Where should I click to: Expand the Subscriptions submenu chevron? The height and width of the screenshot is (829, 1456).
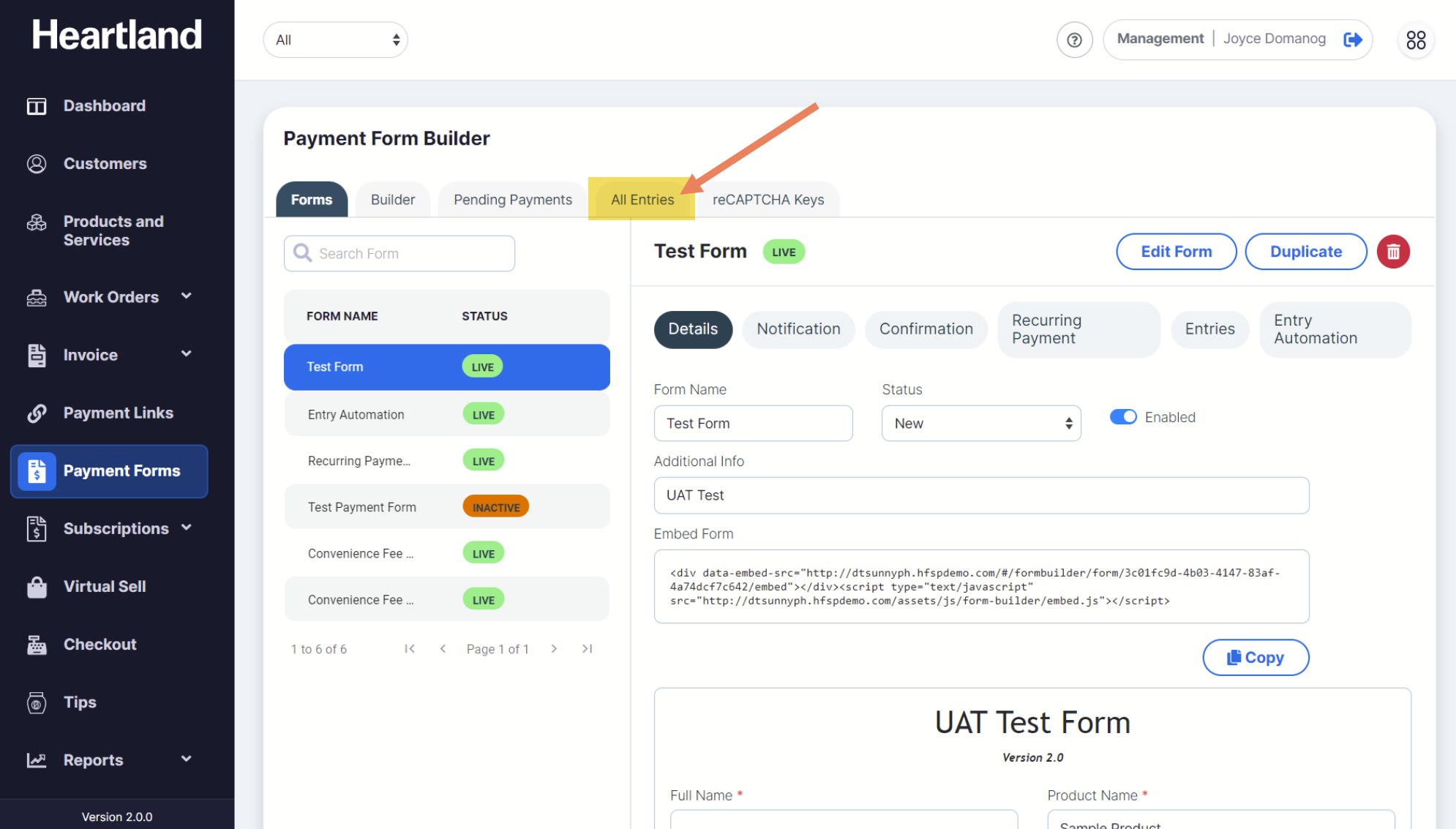[x=187, y=528]
